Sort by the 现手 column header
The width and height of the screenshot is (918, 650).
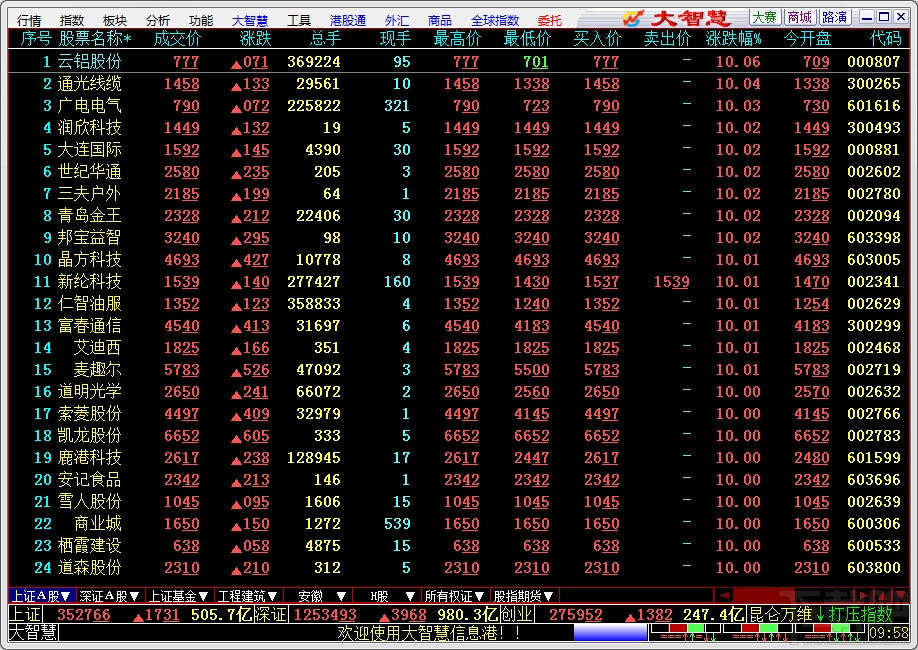395,39
